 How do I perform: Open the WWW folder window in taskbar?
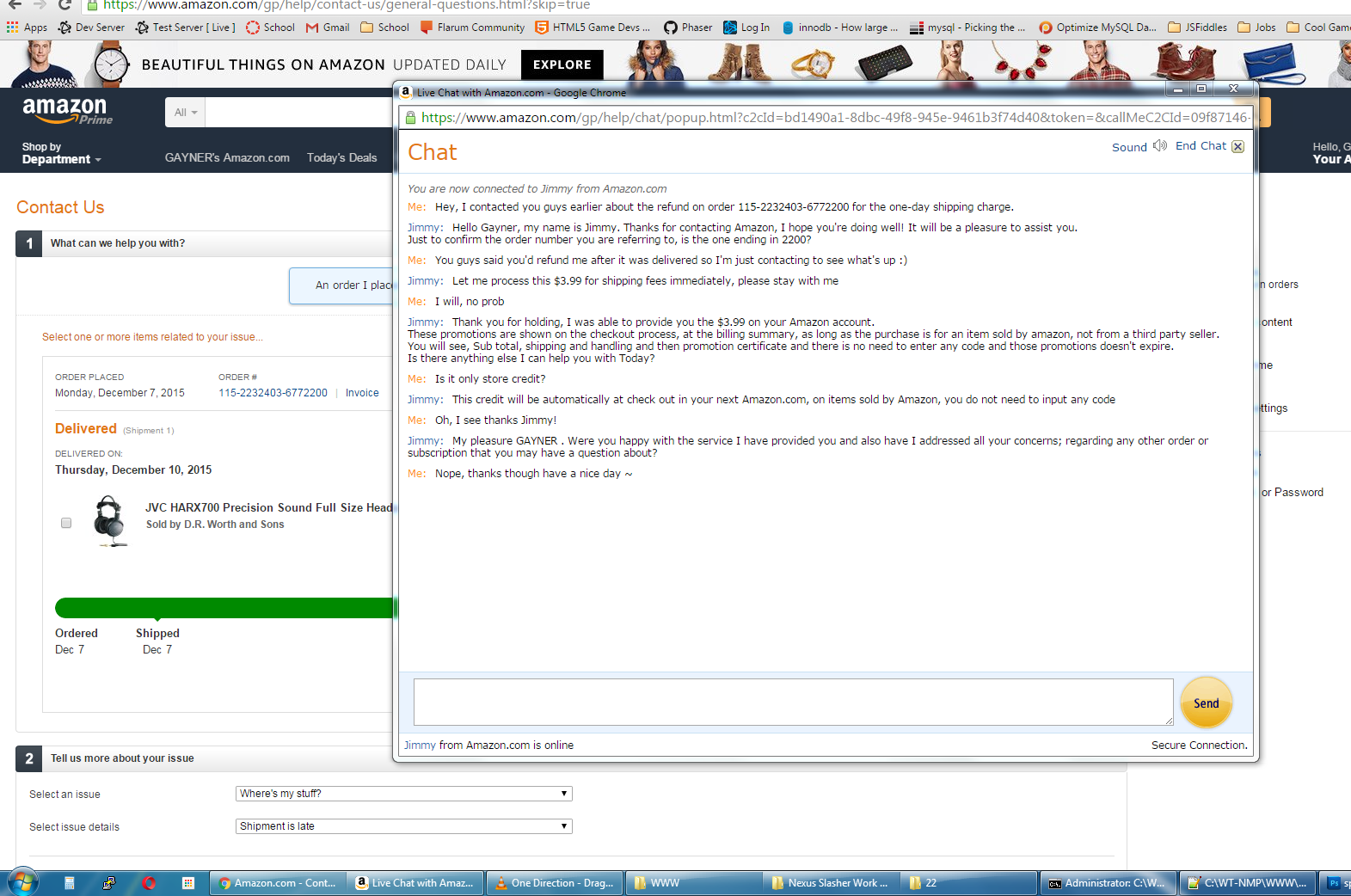[693, 883]
